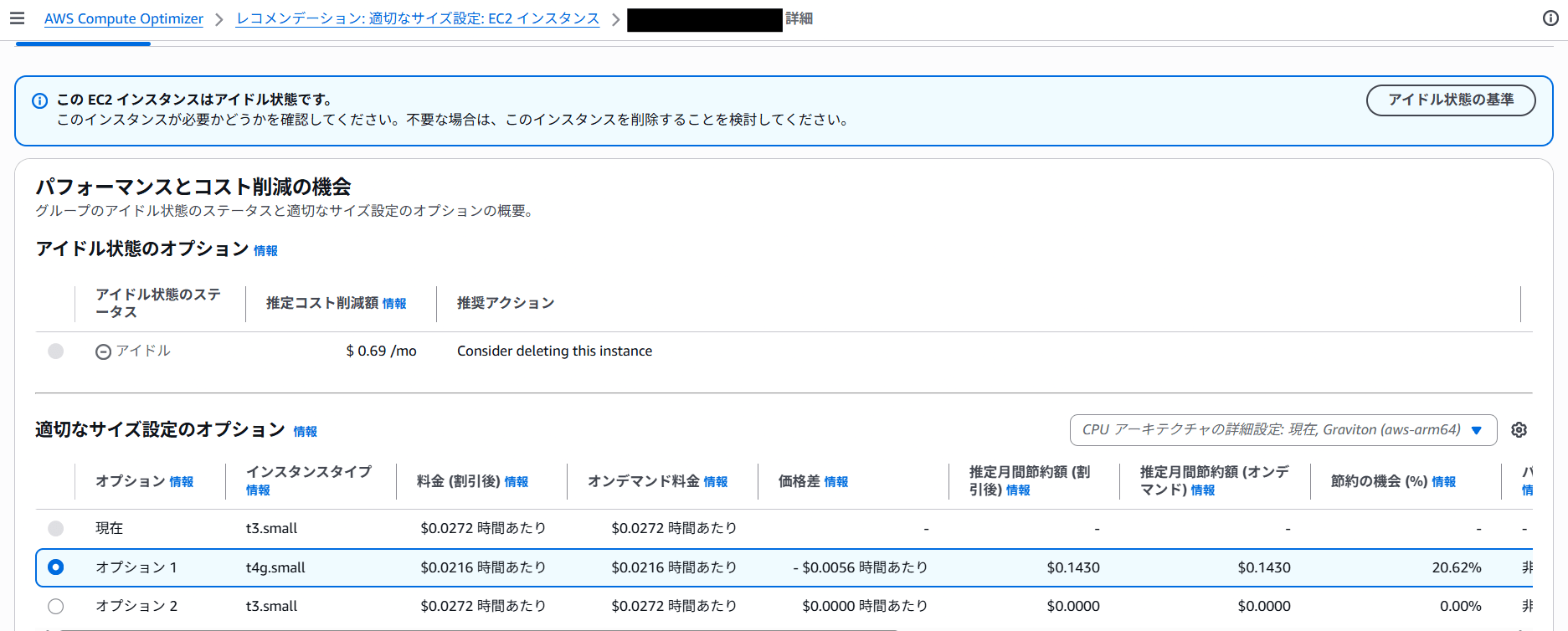
Task: Open table preferences gear icon
Action: pos(1519,429)
